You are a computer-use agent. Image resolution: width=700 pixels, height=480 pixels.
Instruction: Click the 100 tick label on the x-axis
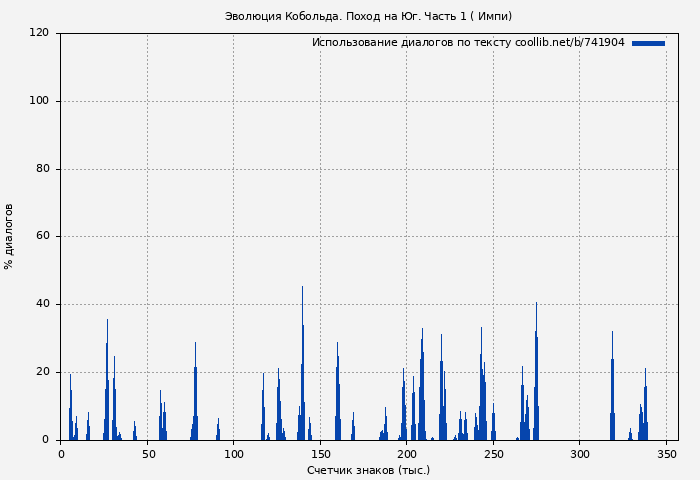[x=234, y=454]
